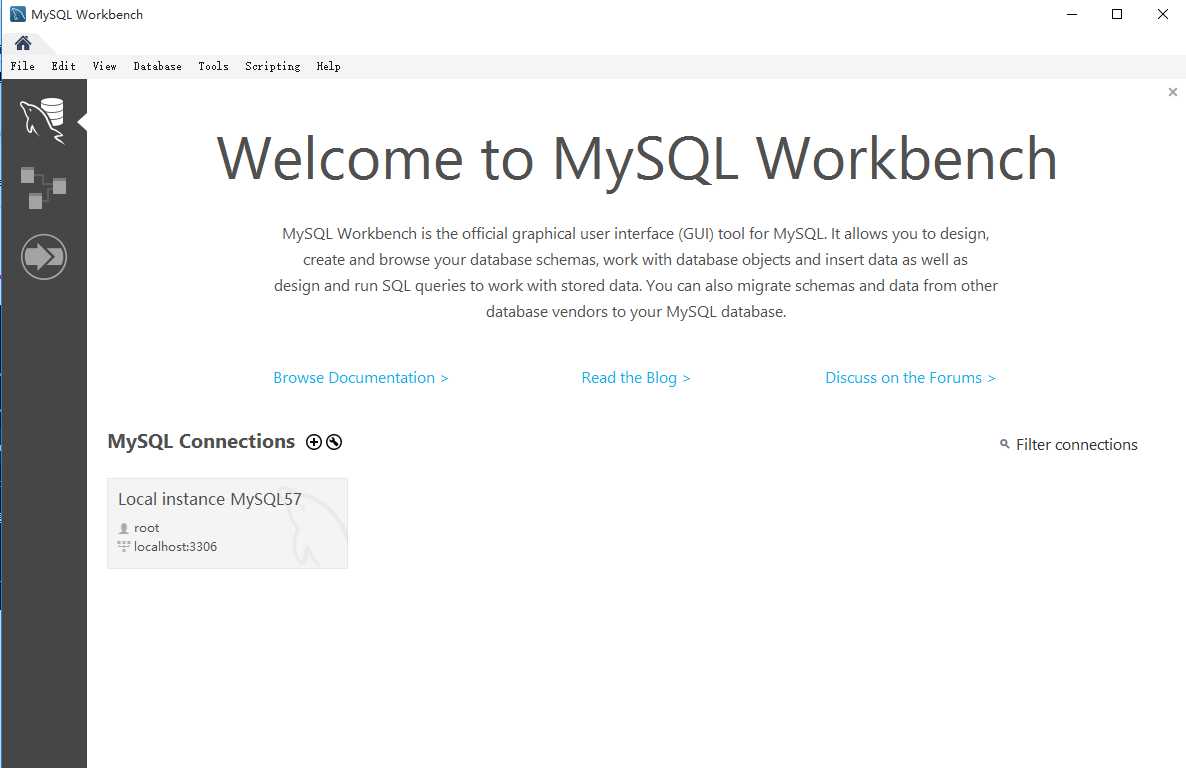The image size is (1186, 768).
Task: Open the Migration wizard sidebar icon
Action: point(44,257)
